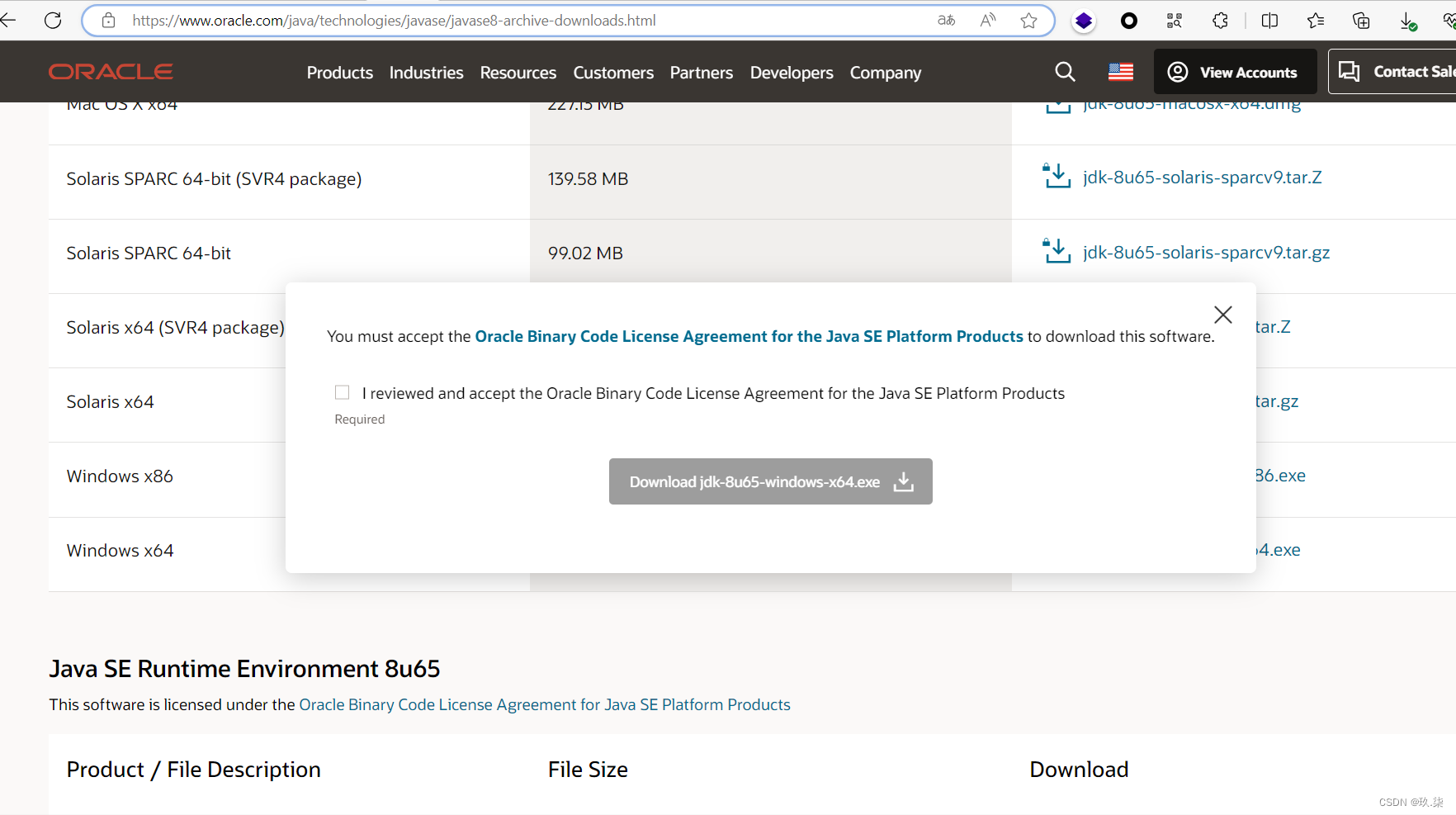Click the browser address bar URL
Viewport: 1456px width, 815px height.
(394, 21)
